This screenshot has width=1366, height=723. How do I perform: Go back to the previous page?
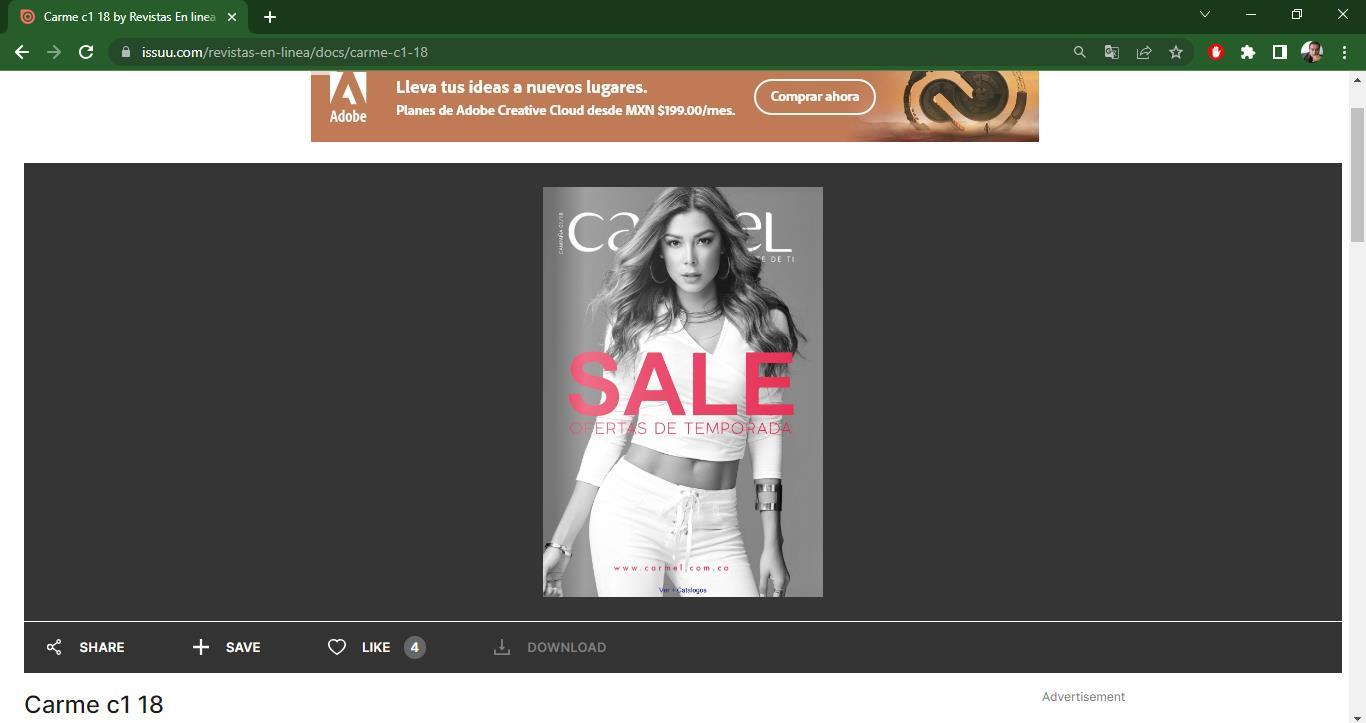(x=22, y=52)
